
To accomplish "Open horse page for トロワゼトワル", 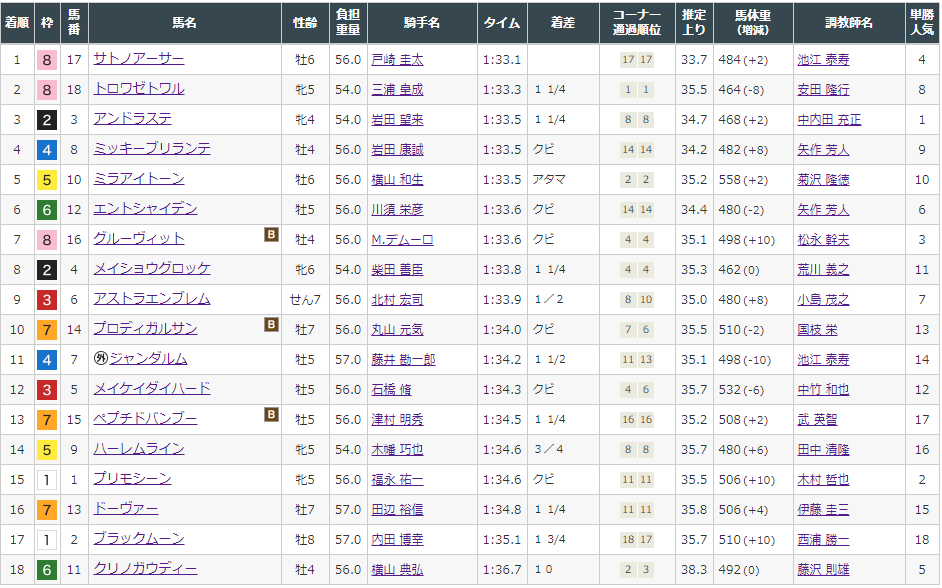I will pos(139,89).
